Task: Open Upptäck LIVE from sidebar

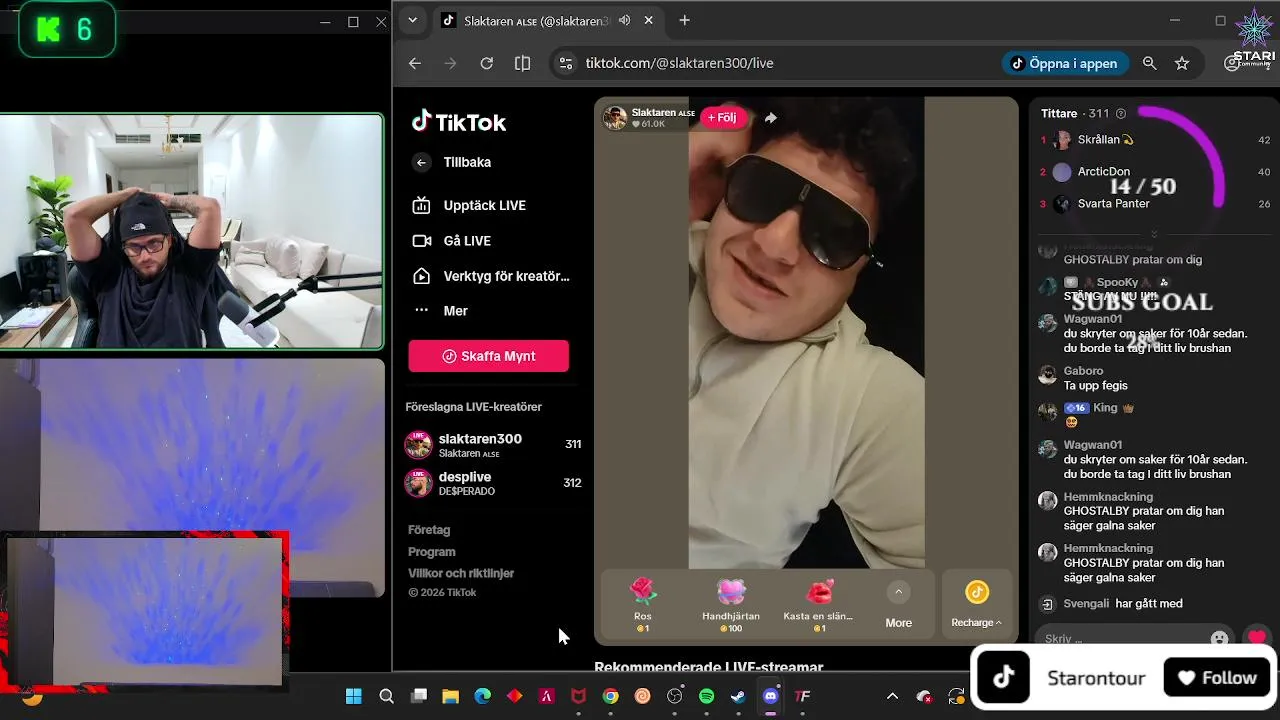Action: coord(470,205)
